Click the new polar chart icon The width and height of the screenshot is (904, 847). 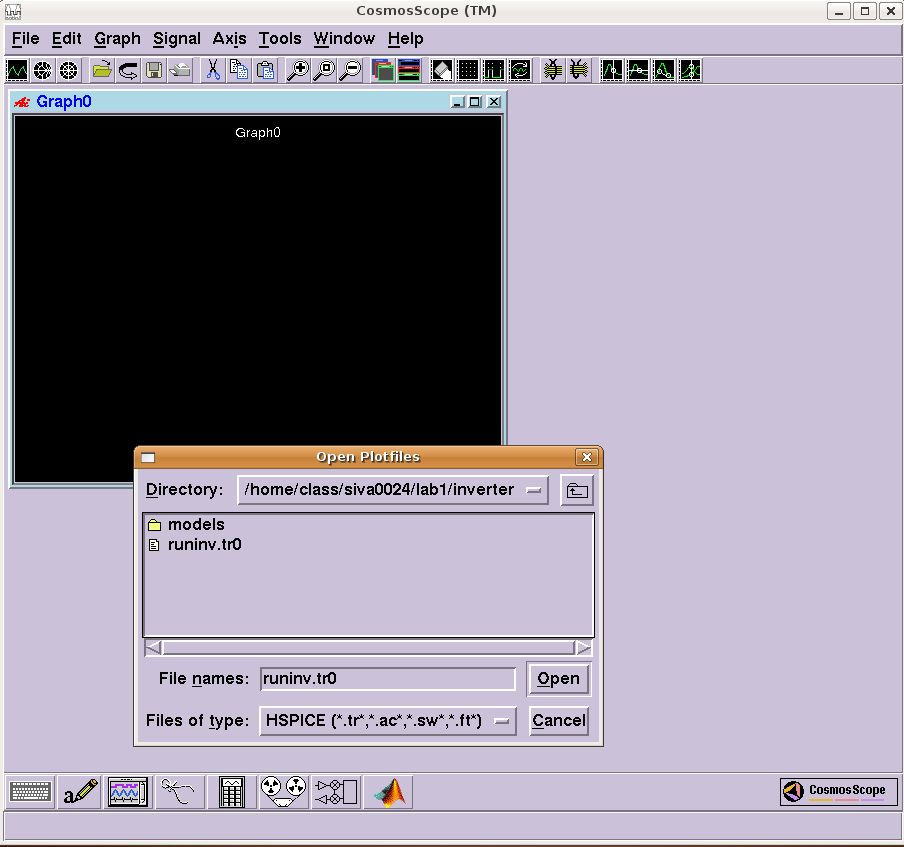click(x=43, y=70)
